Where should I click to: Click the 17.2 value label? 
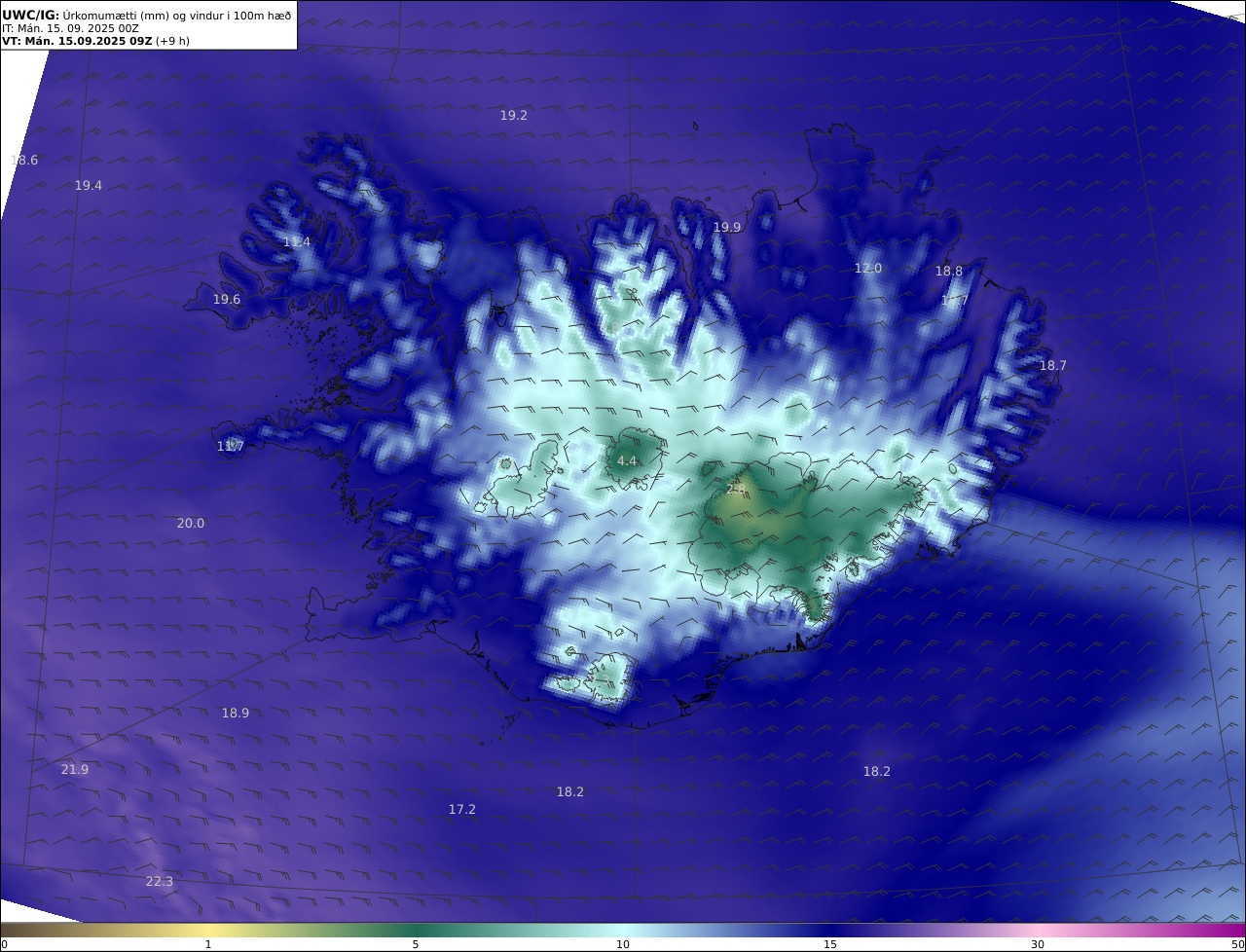(462, 809)
